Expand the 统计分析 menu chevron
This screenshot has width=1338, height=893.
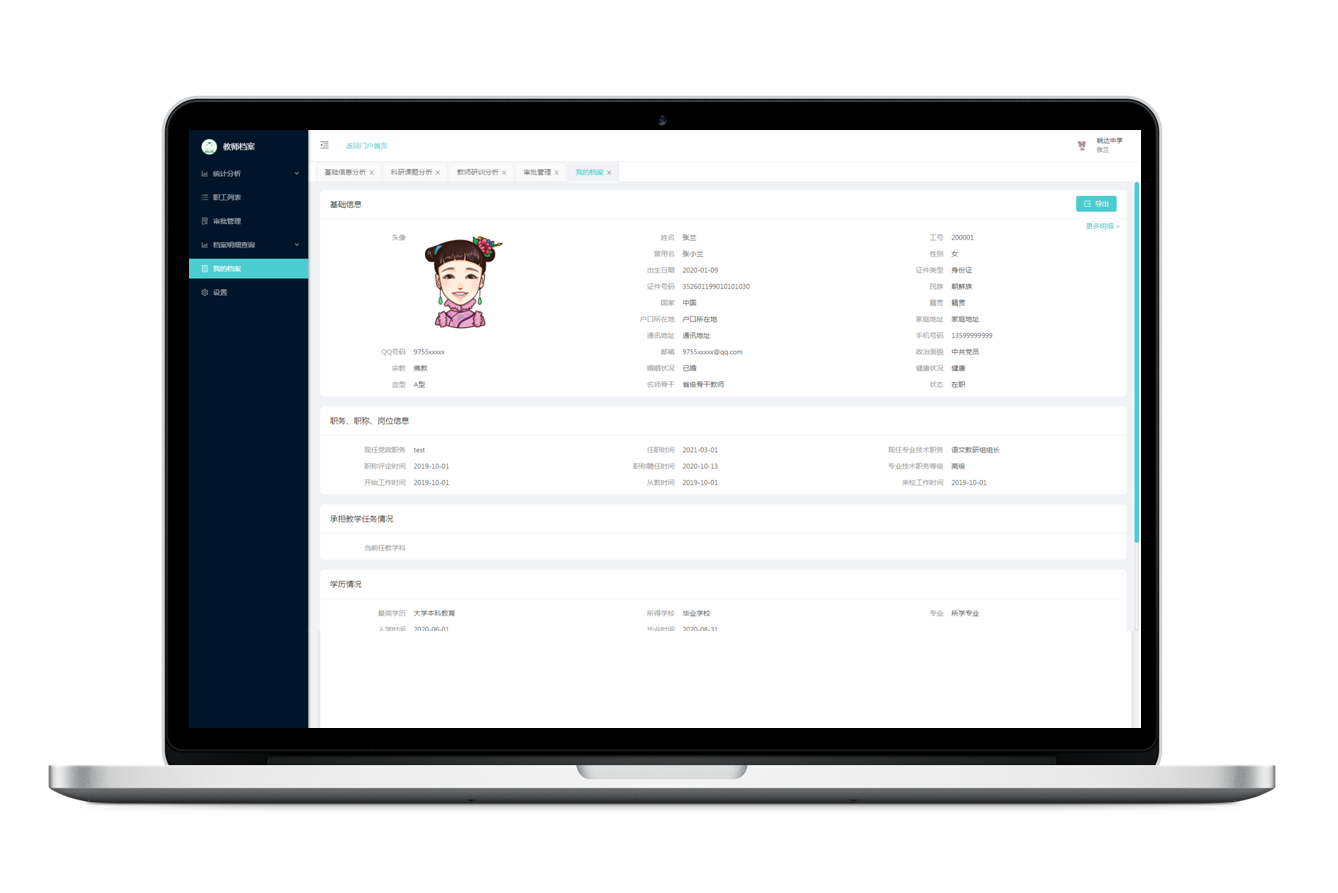click(x=297, y=174)
